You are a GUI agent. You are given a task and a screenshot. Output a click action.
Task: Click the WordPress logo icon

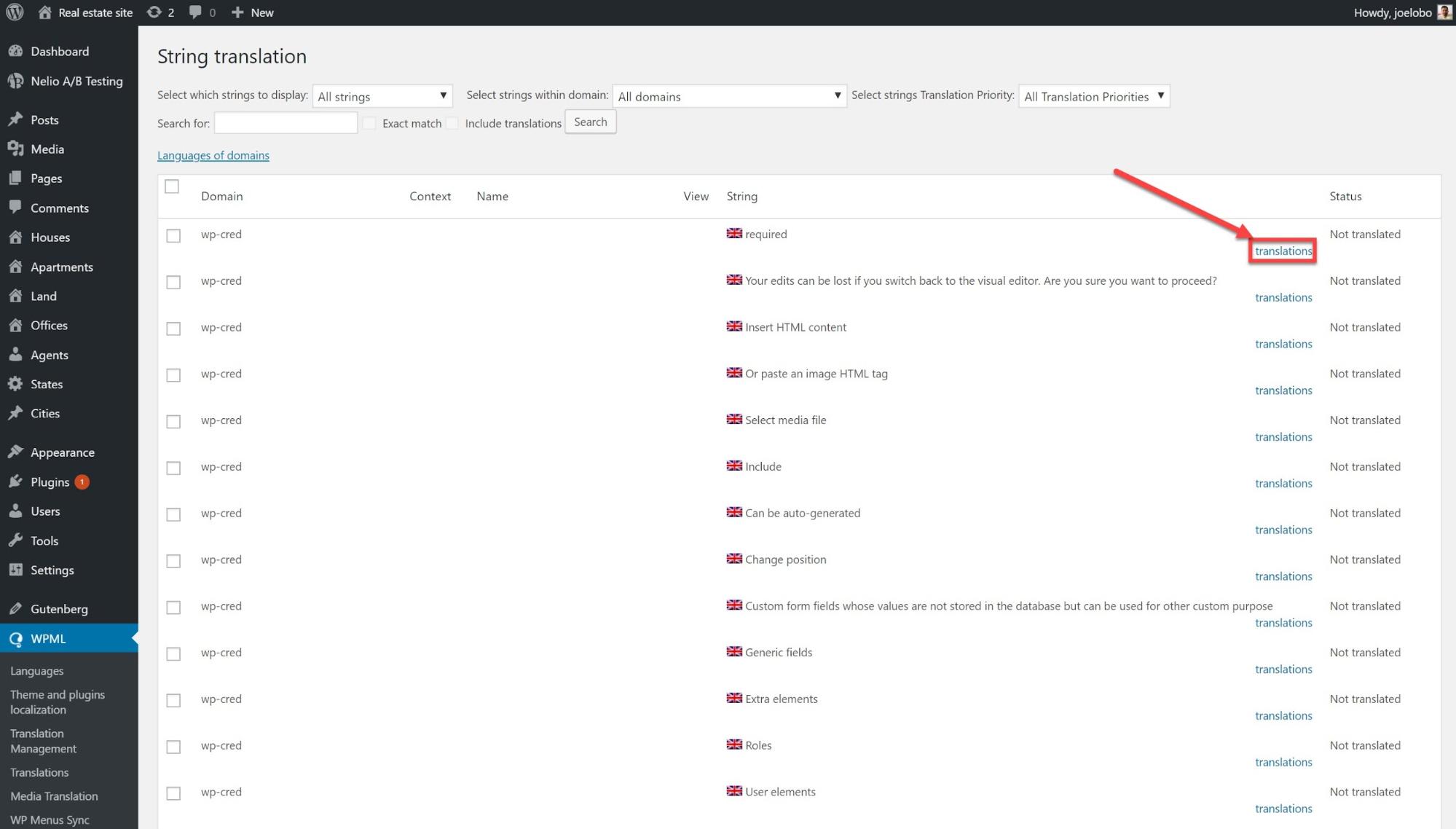(x=15, y=12)
